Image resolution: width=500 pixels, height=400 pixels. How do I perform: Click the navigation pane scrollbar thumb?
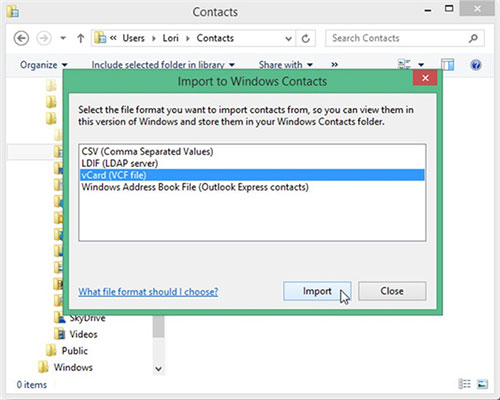point(159,326)
